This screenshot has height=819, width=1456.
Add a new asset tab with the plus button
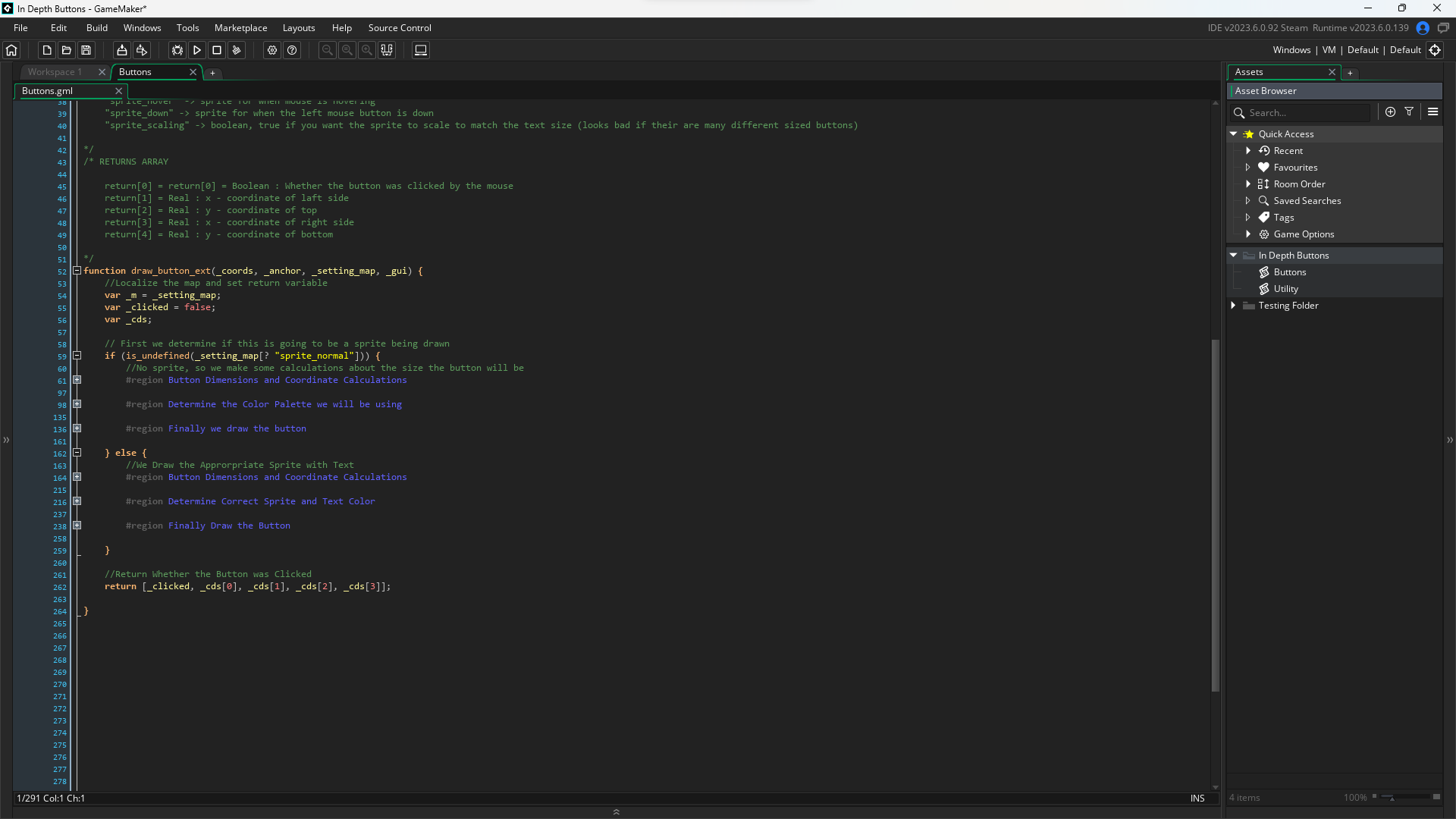coord(1351,73)
